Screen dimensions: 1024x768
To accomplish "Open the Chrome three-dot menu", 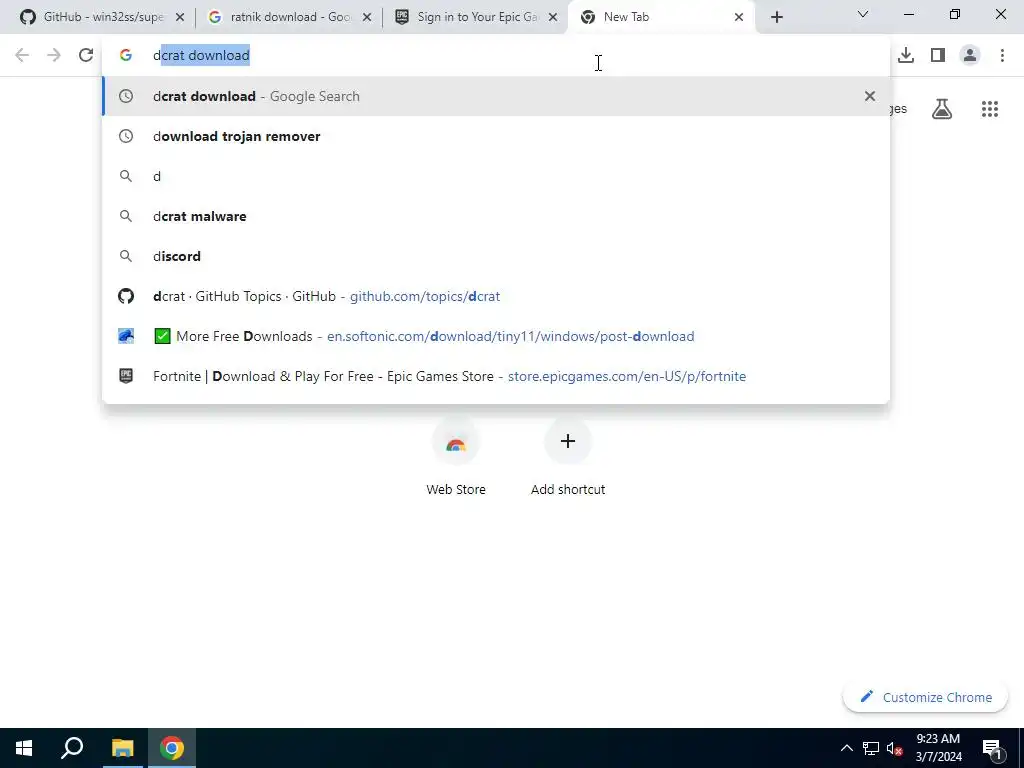I will (1002, 55).
